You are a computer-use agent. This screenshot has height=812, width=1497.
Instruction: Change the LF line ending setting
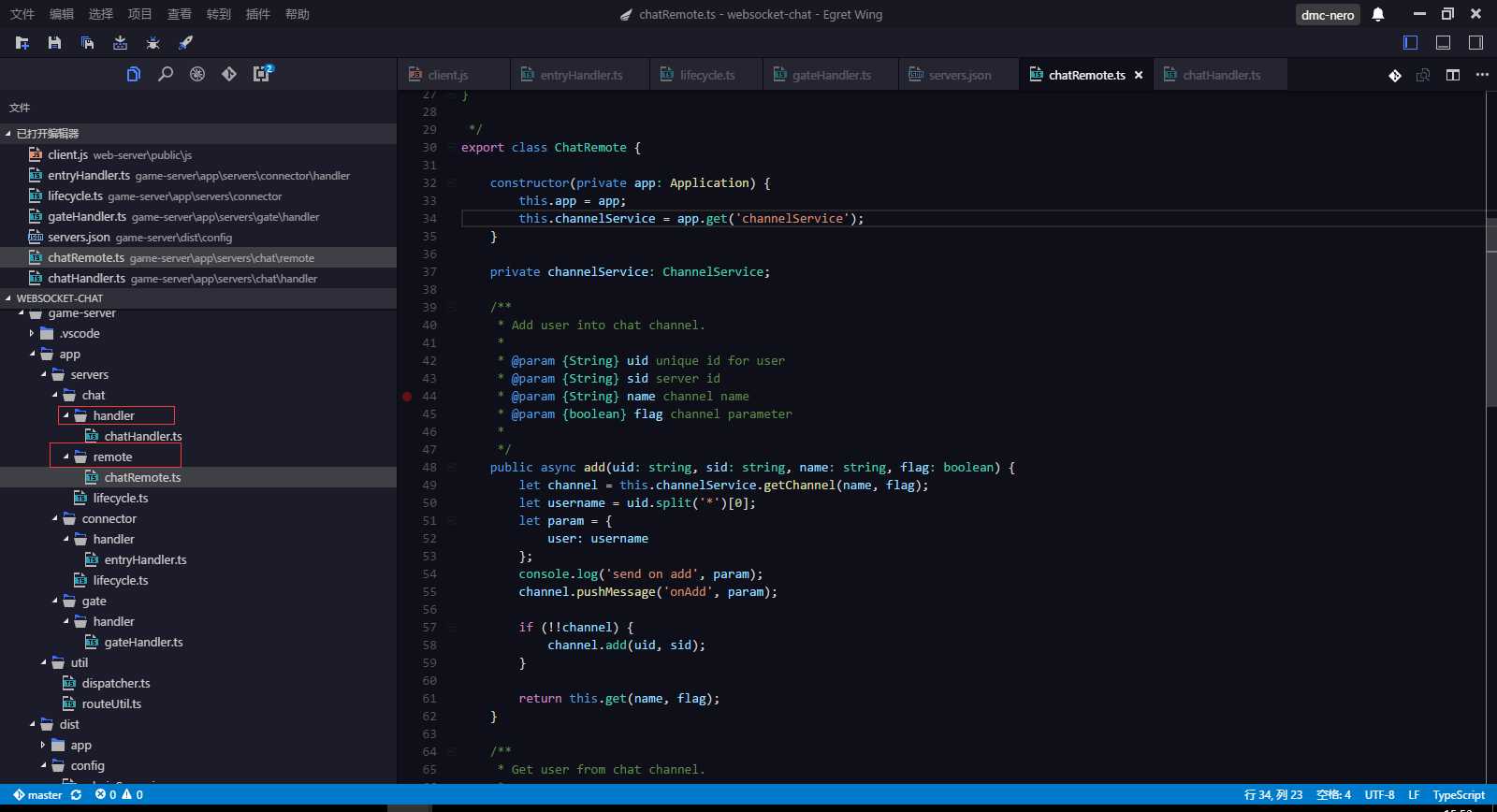coord(1414,795)
